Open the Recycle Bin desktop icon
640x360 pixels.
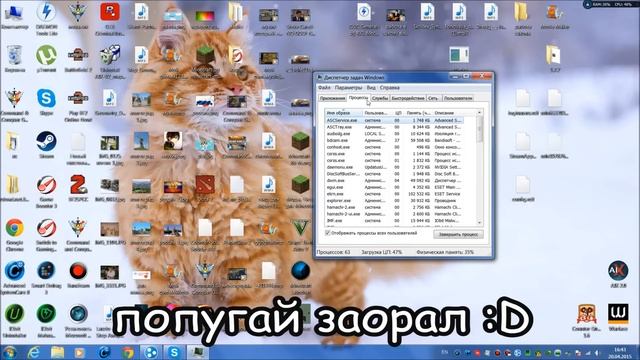[14, 58]
